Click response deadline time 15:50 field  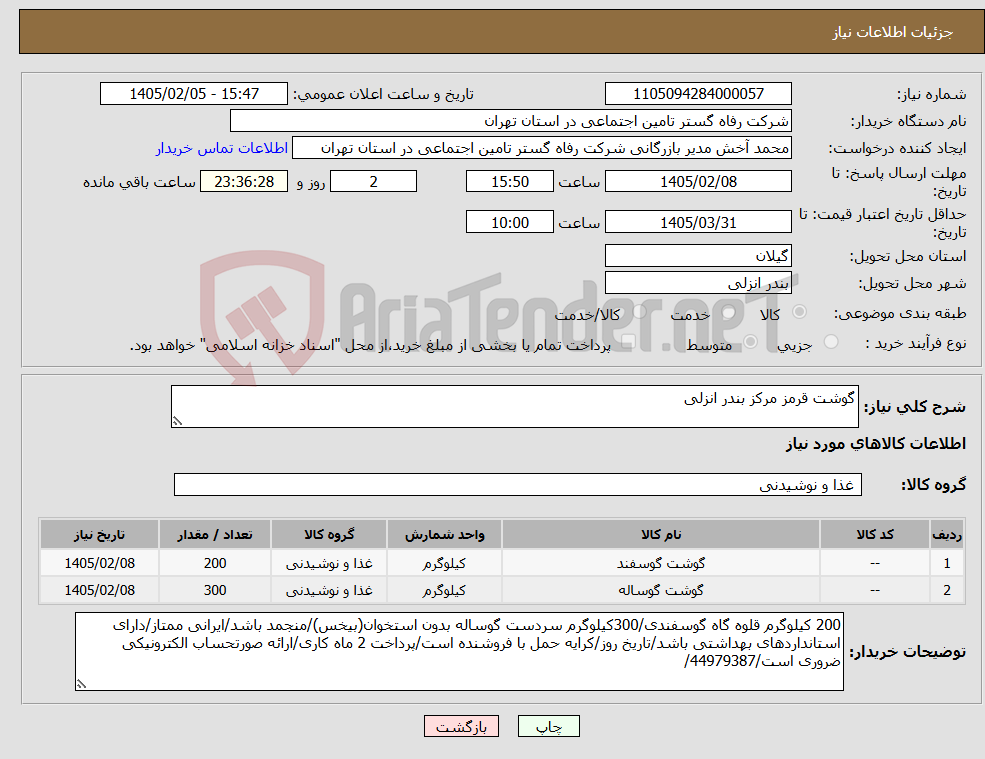[x=509, y=182]
